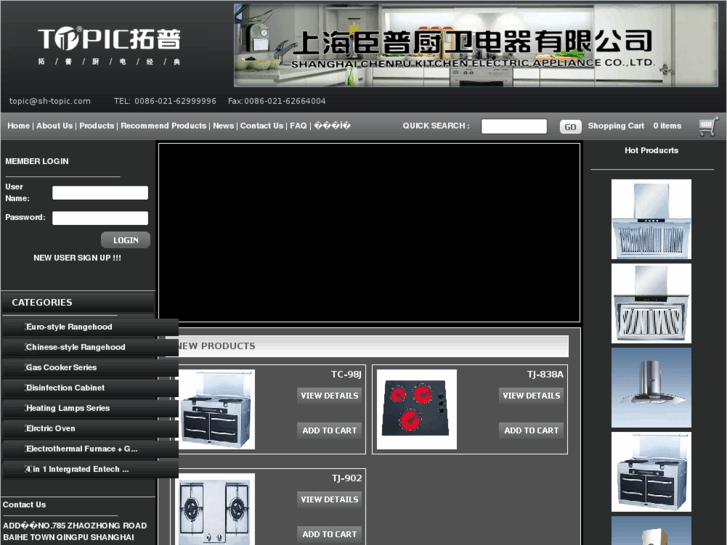This screenshot has width=727, height=545.
Task: View details for TC-98J
Action: [329, 396]
